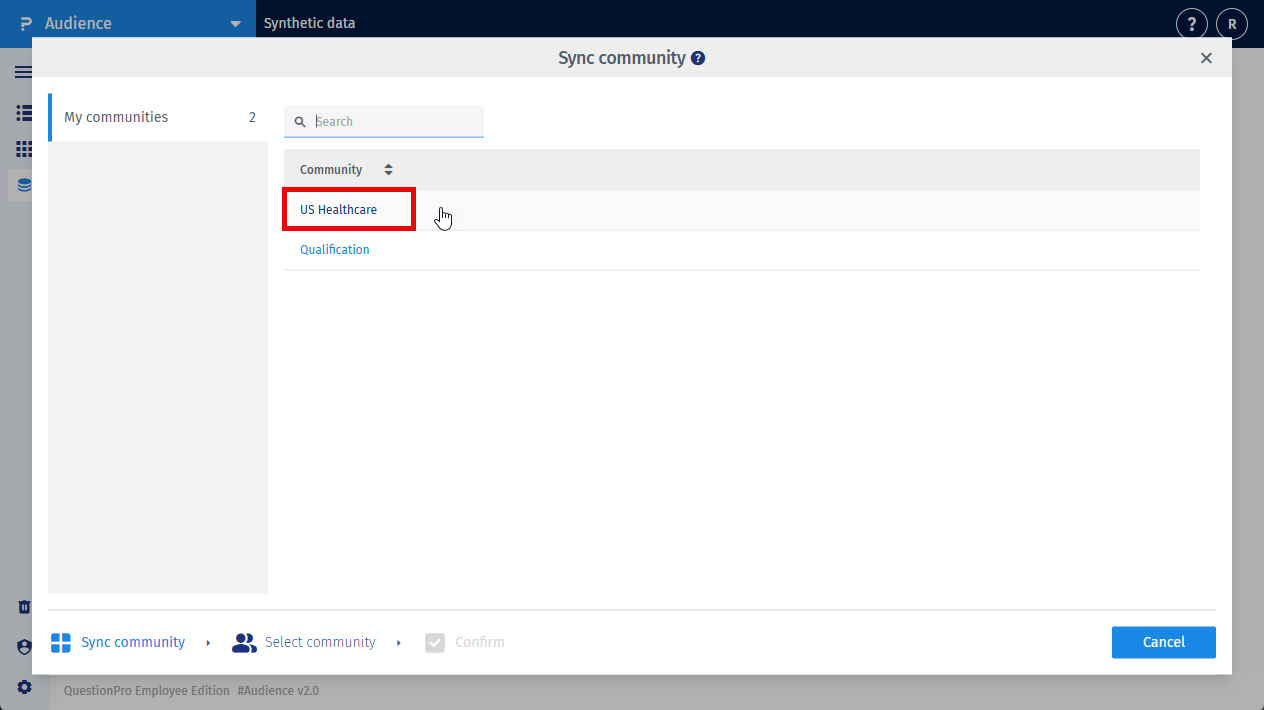Image resolution: width=1264 pixels, height=710 pixels.
Task: Click the search magnifier icon
Action: (x=300, y=122)
